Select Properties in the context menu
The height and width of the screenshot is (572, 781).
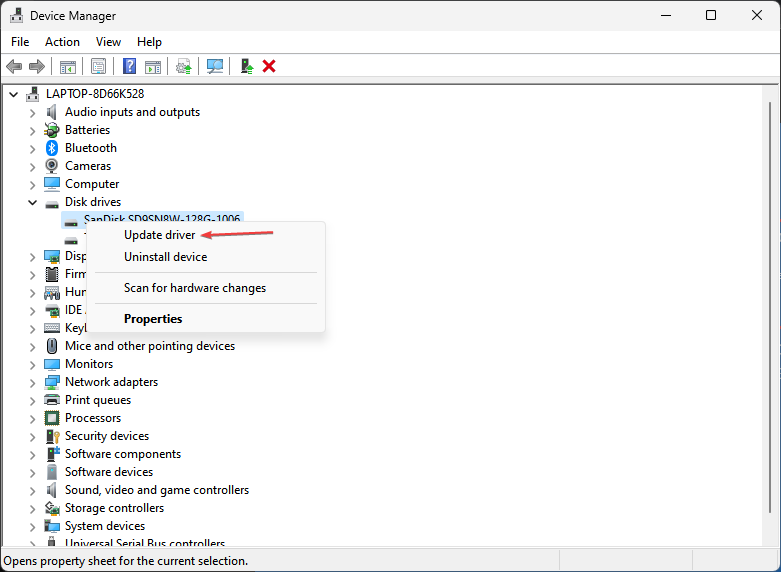pyautogui.click(x=153, y=319)
